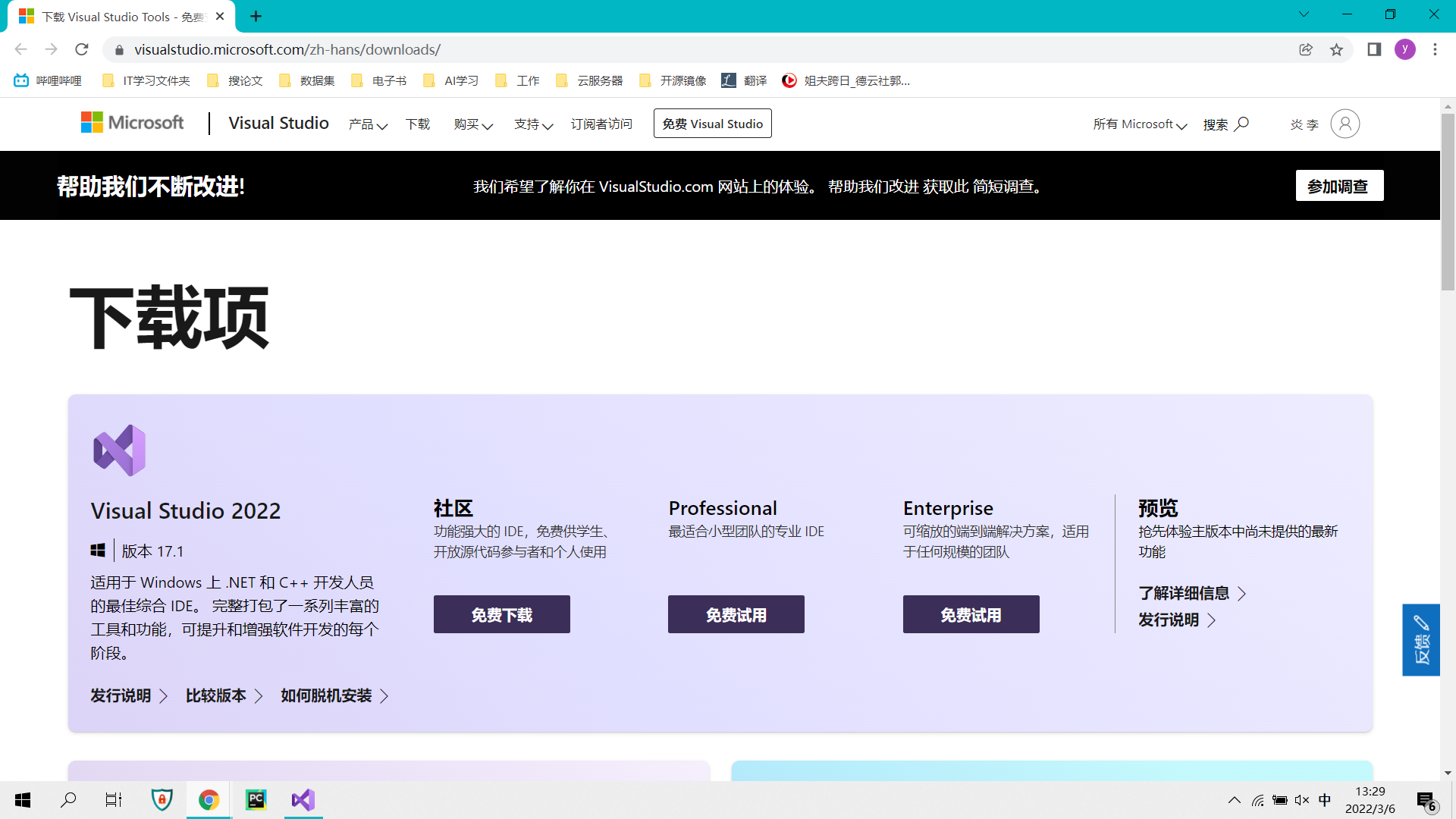The height and width of the screenshot is (819, 1456).
Task: Reload the page
Action: tap(82, 49)
